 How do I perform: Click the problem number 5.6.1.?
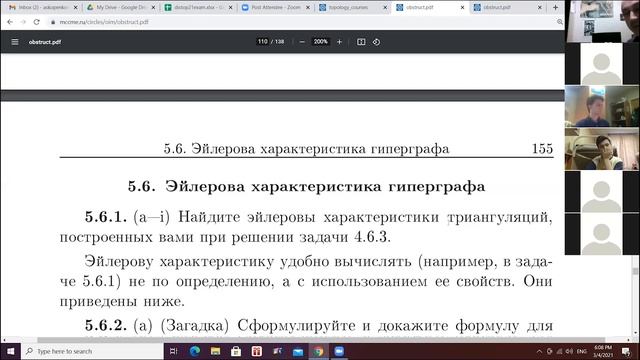[106, 217]
